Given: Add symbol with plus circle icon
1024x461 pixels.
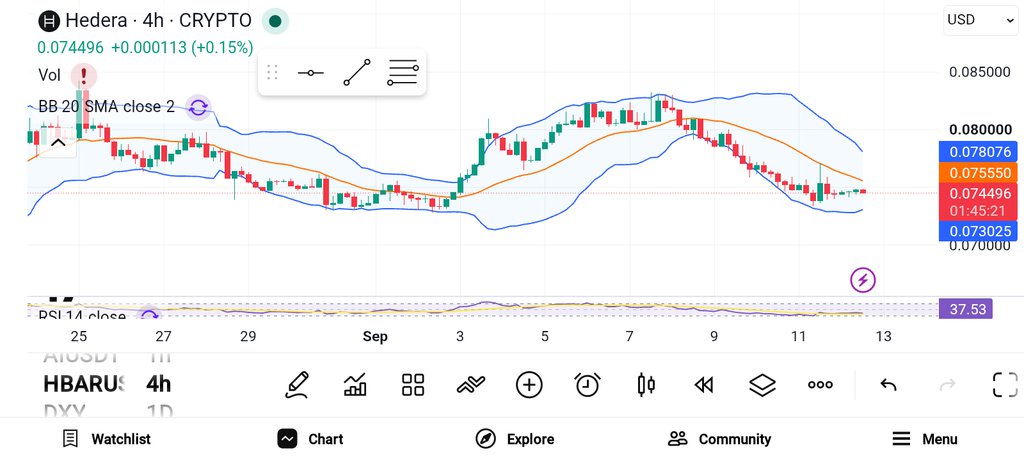Looking at the screenshot, I should (x=529, y=385).
